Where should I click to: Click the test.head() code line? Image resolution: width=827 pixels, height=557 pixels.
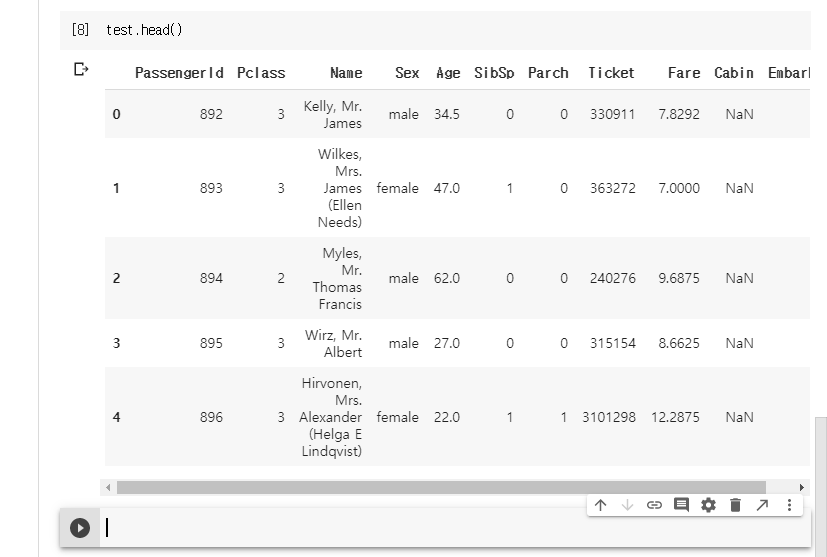[x=145, y=30]
